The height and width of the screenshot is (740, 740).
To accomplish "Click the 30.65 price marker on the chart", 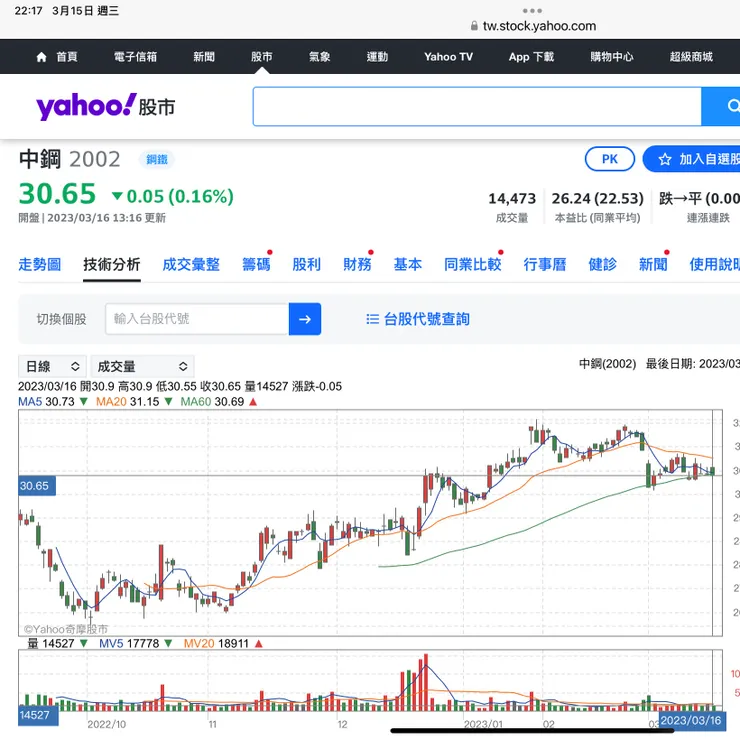I will 37,486.
